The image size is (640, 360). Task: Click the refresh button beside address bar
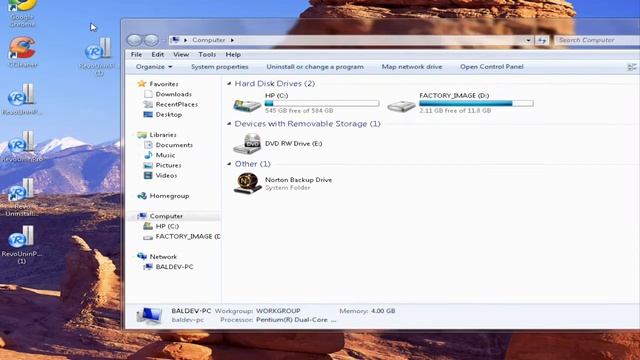[x=542, y=40]
